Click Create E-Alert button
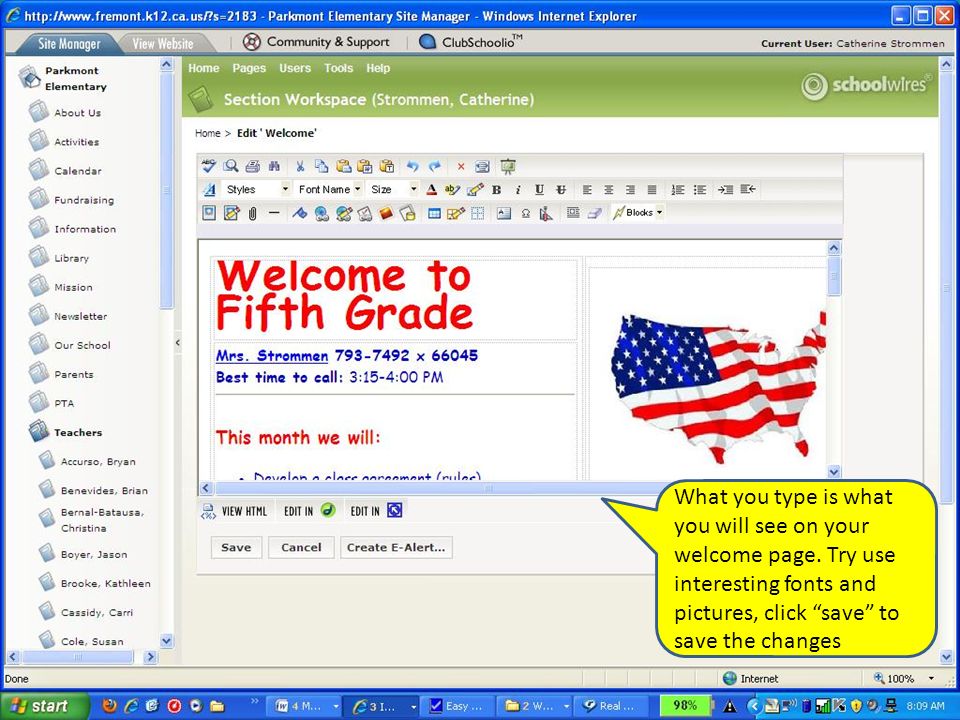Image resolution: width=960 pixels, height=720 pixels. tap(396, 547)
